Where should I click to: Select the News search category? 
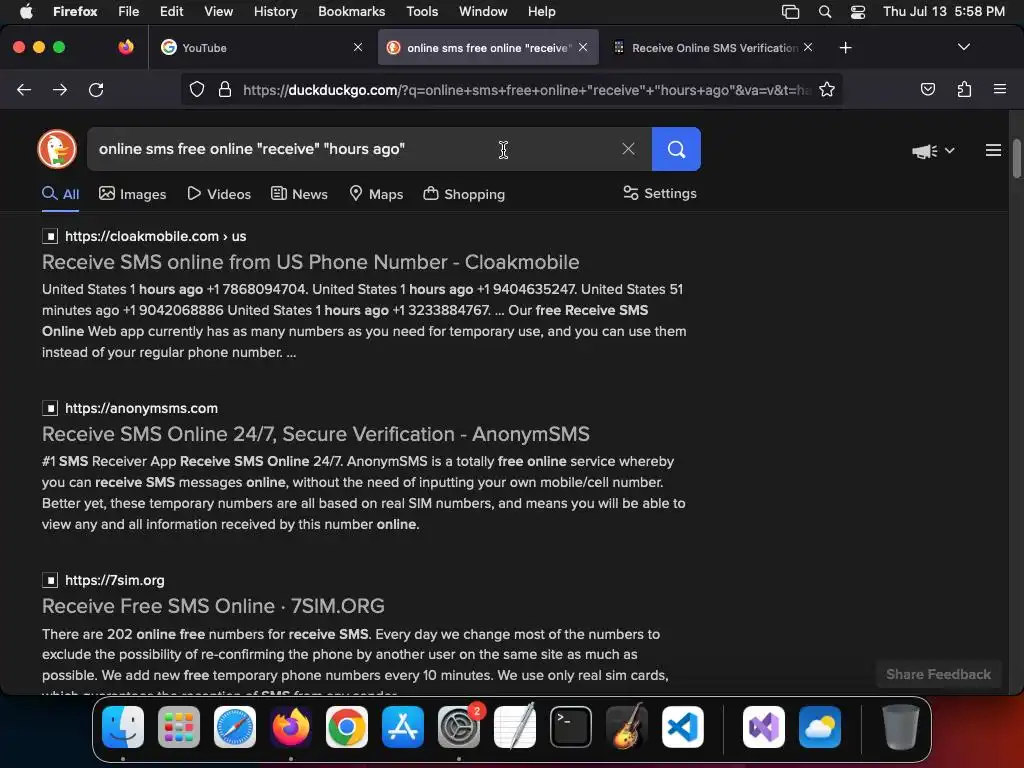coord(299,194)
